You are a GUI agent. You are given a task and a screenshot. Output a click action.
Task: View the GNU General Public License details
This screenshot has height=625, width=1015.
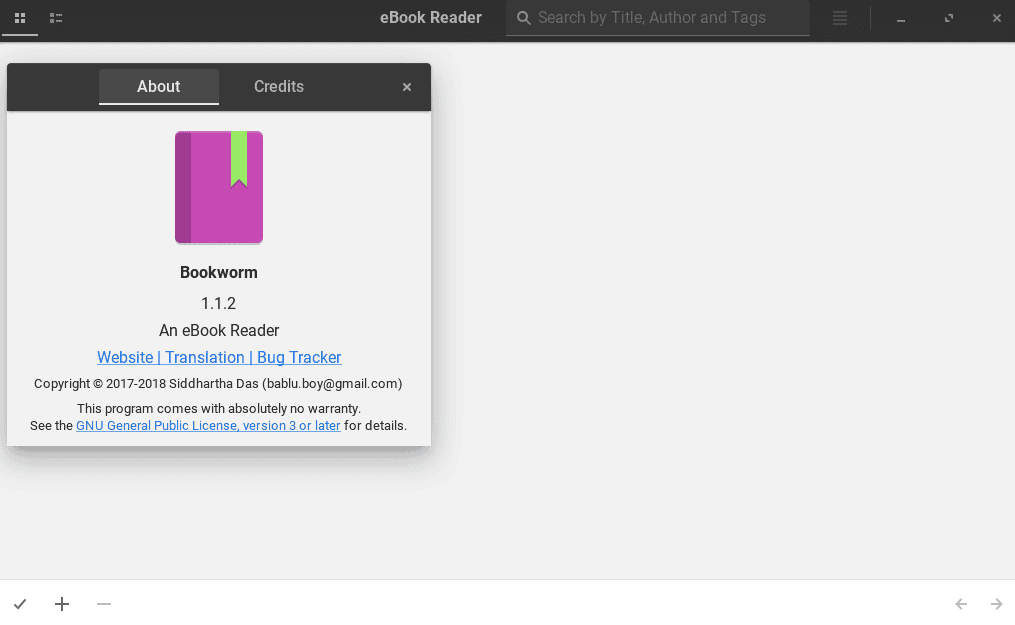point(207,425)
